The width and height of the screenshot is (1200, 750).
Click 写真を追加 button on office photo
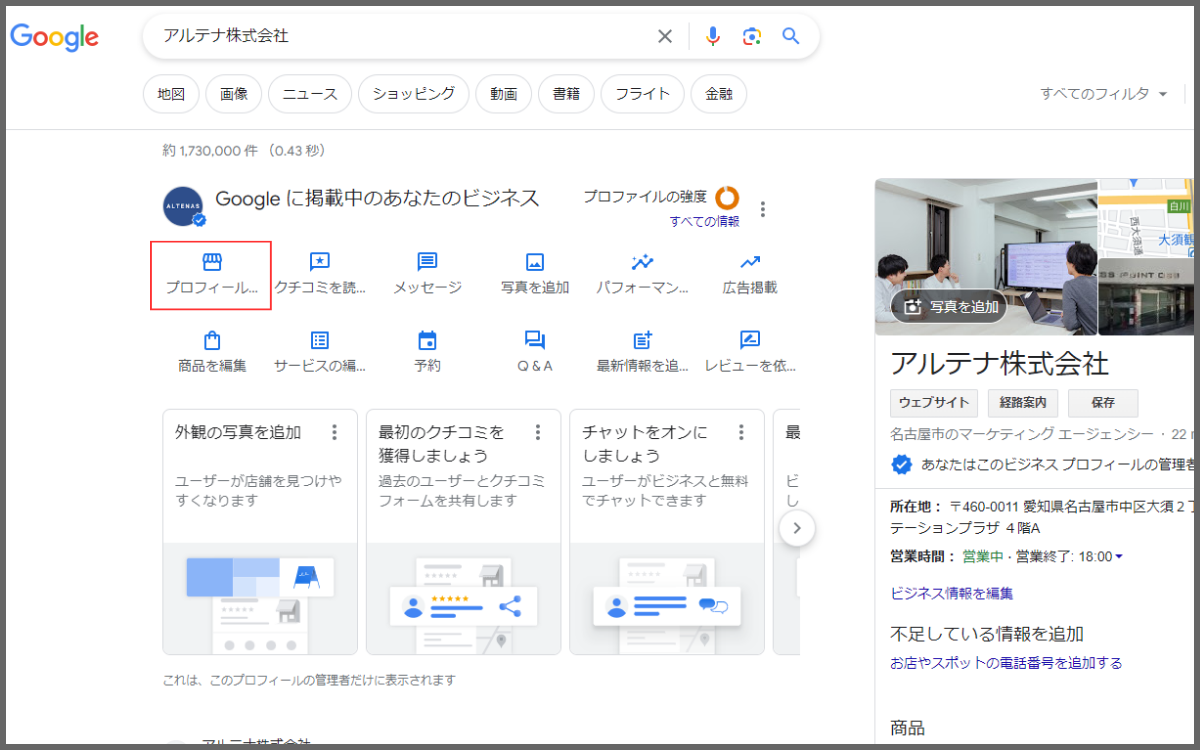pyautogui.click(x=950, y=307)
